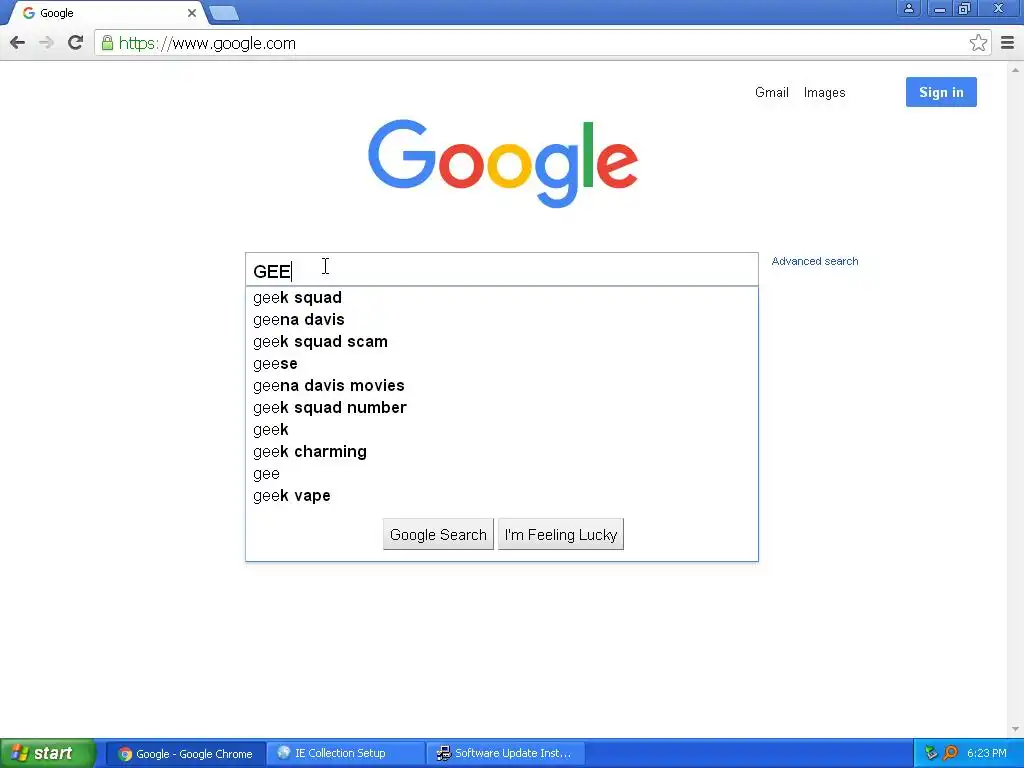
Task: Select the 'geek squad' suggestion
Action: point(502,298)
